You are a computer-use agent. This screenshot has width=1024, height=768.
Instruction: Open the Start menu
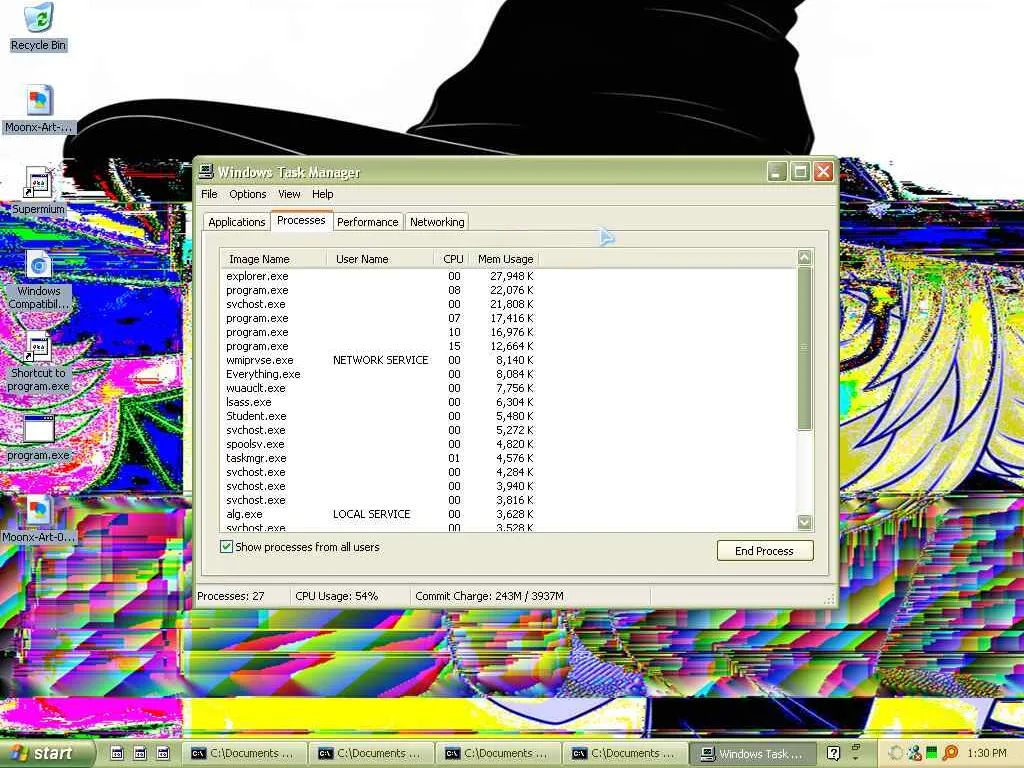click(x=45, y=753)
